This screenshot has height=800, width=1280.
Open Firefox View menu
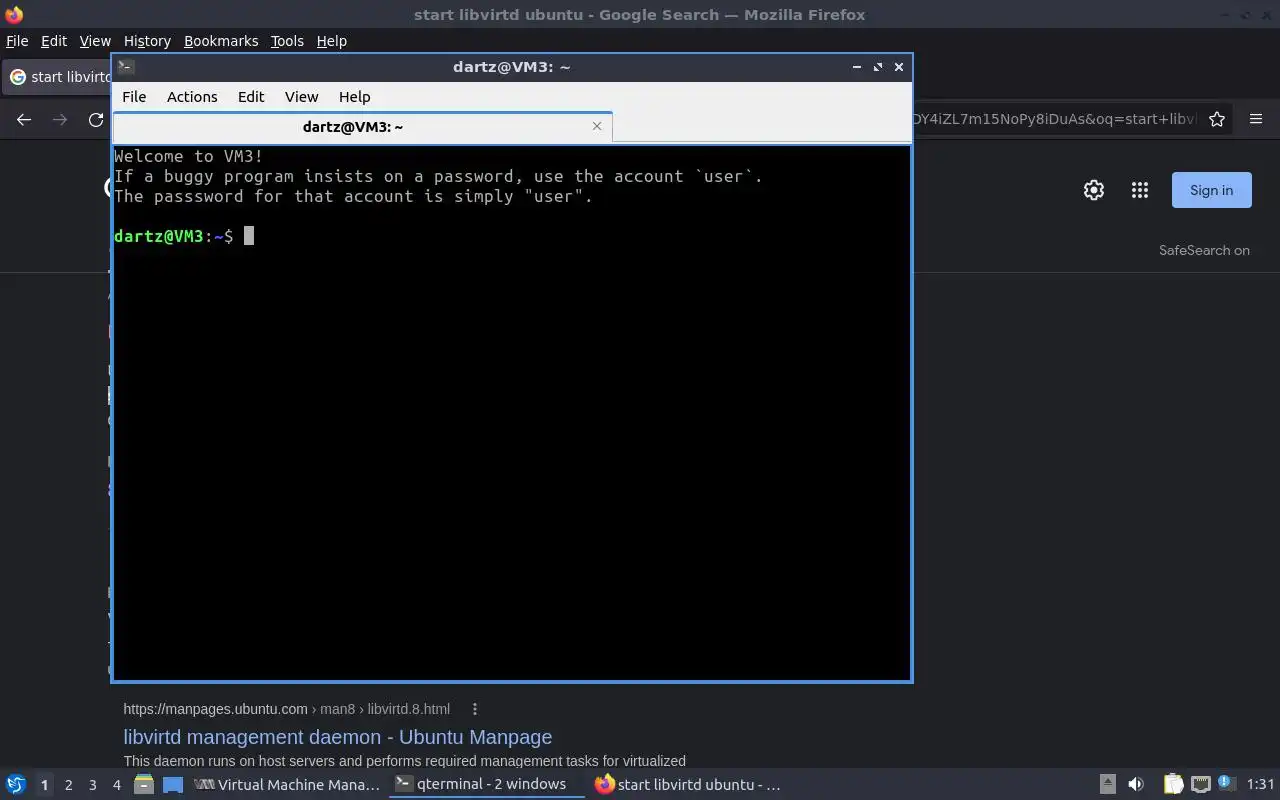pyautogui.click(x=95, y=41)
